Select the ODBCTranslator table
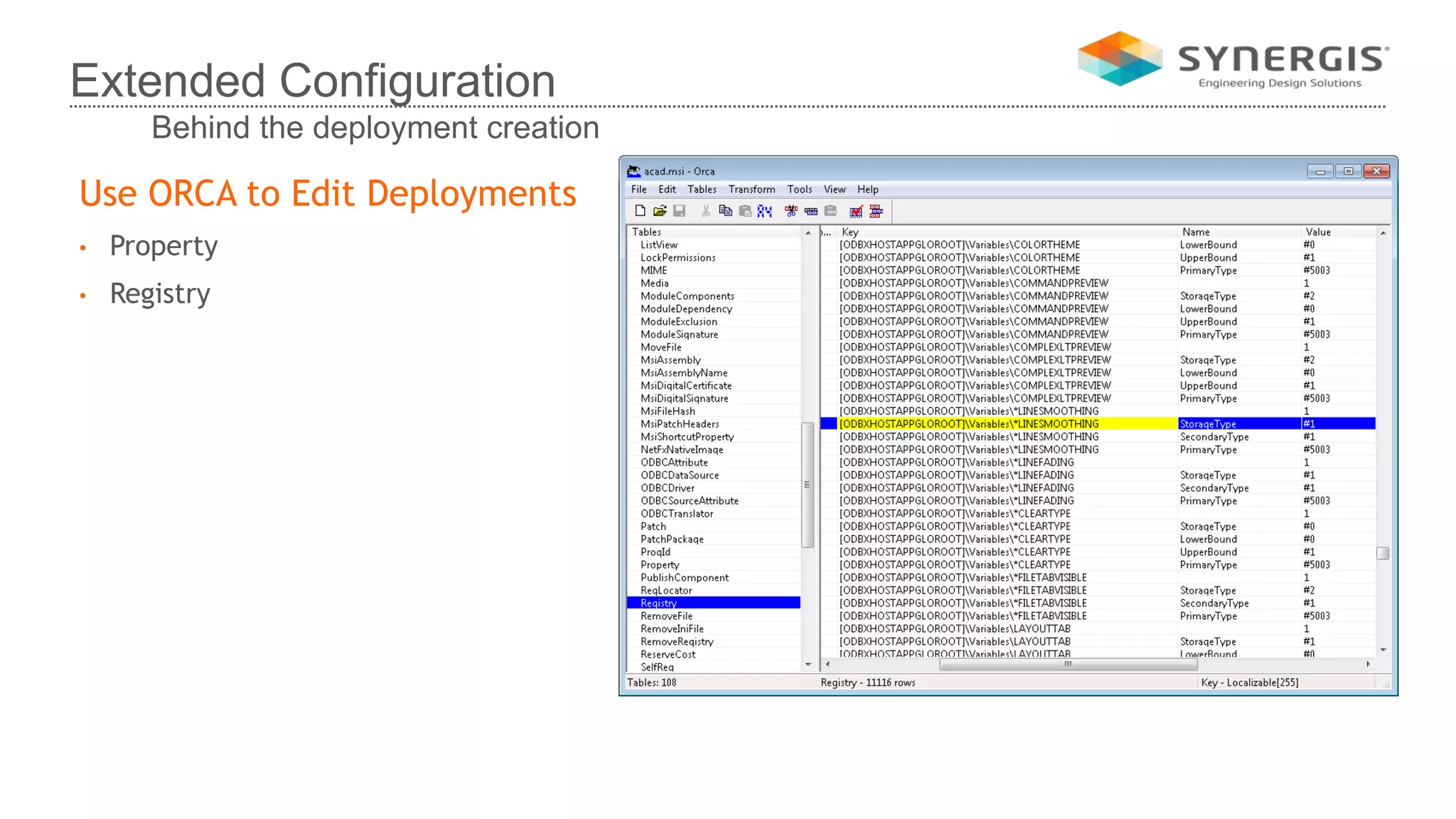This screenshot has width=1456, height=819. tap(677, 513)
